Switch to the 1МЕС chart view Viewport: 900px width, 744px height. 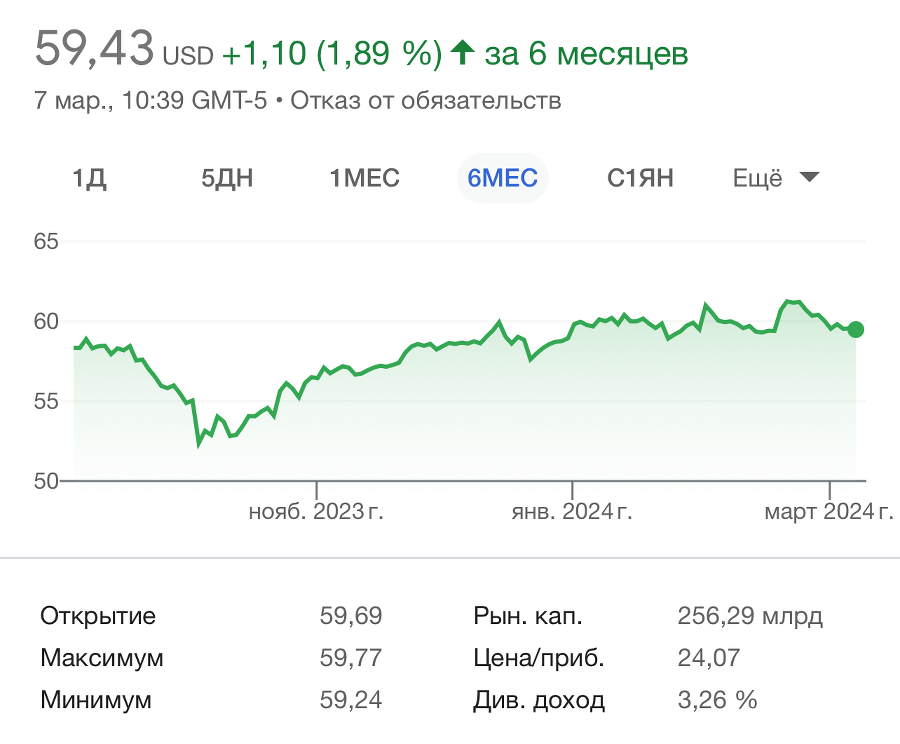click(362, 178)
